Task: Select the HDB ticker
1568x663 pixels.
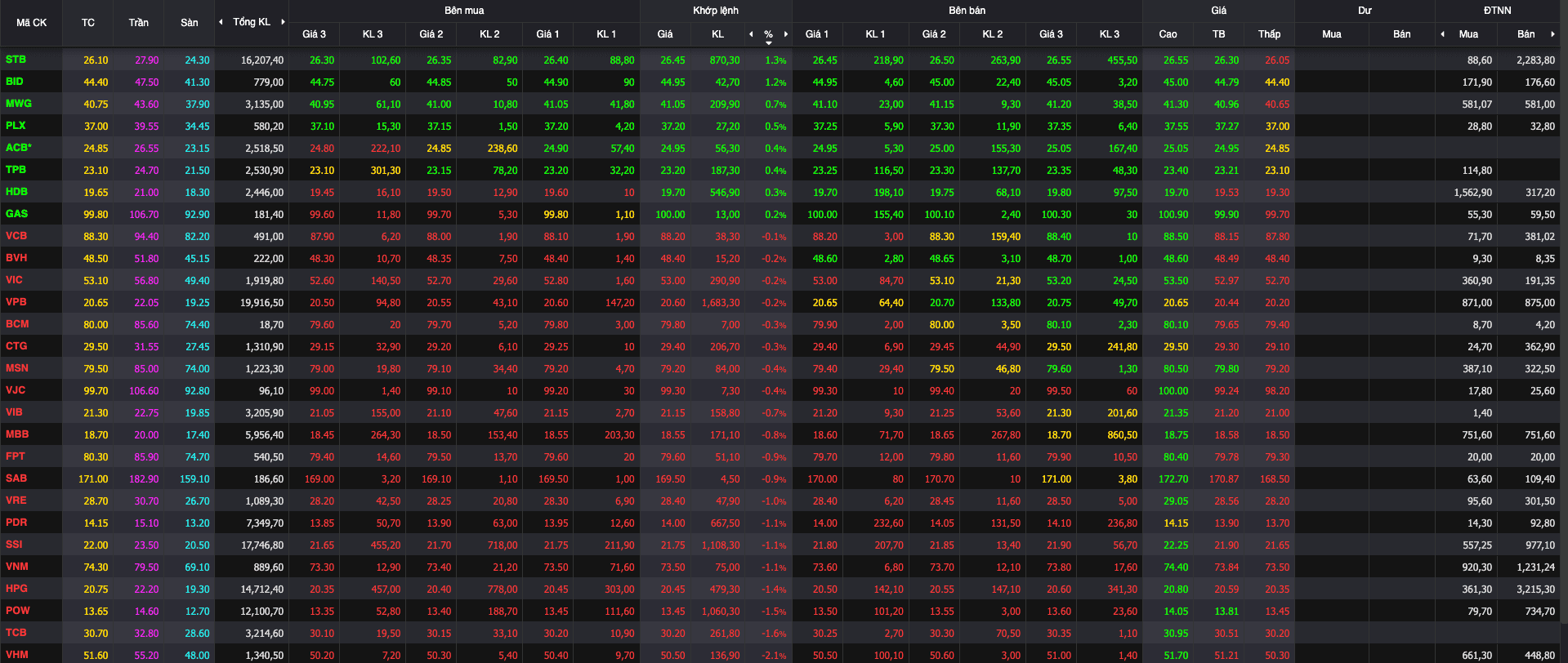Action: [x=16, y=192]
